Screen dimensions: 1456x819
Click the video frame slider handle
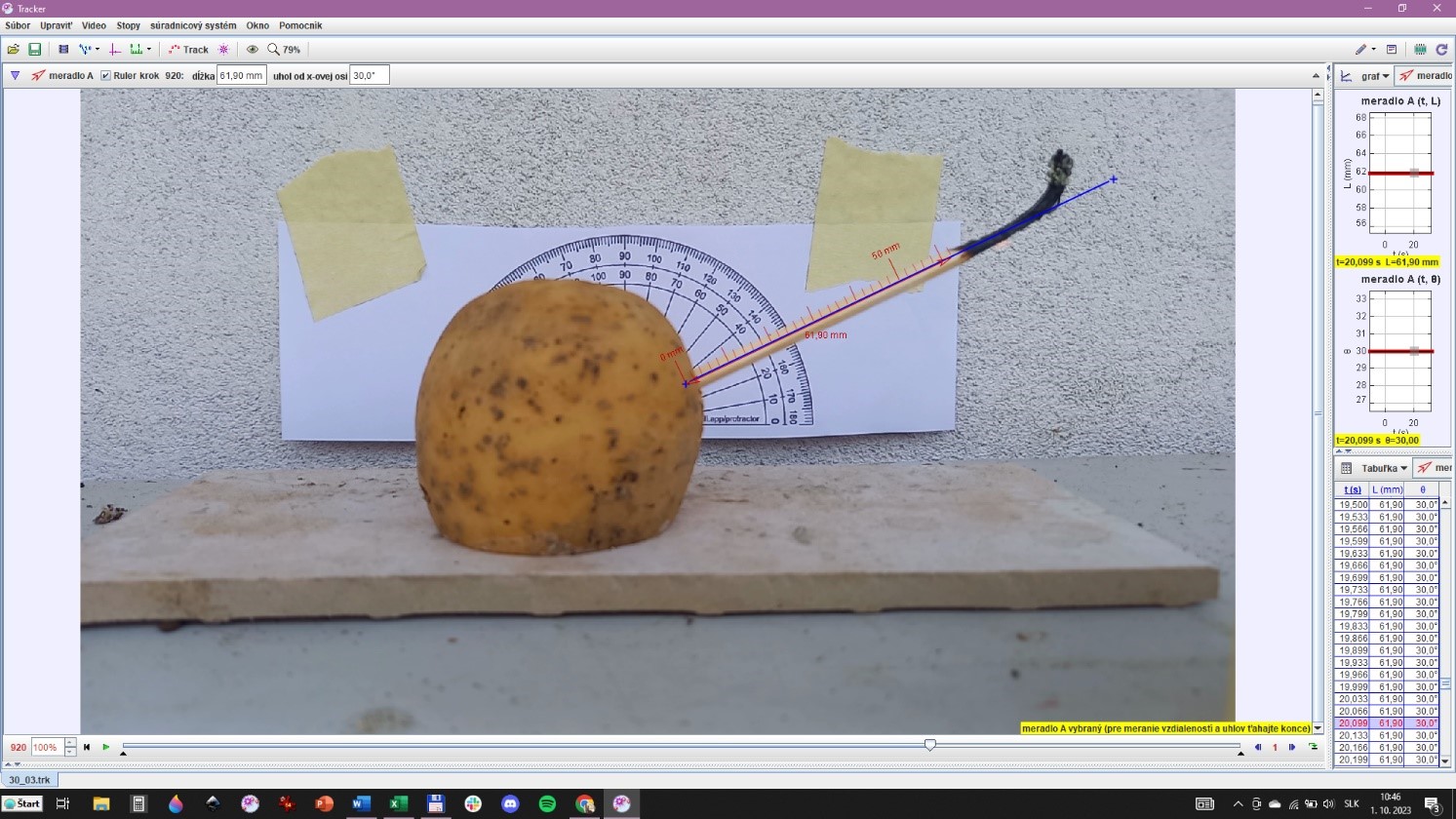929,745
